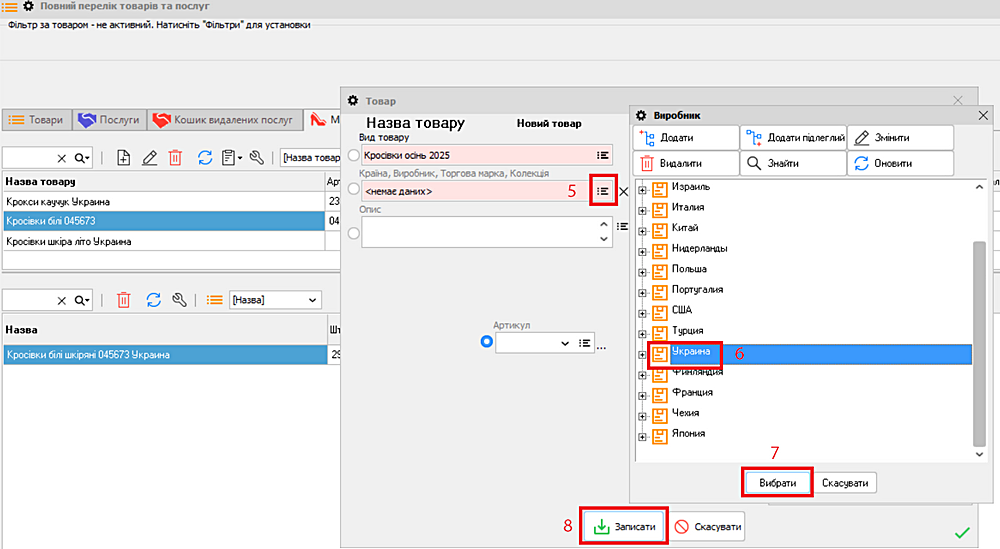Click the Видалити button in Виробник window
This screenshot has width=1000, height=549.
[685, 163]
